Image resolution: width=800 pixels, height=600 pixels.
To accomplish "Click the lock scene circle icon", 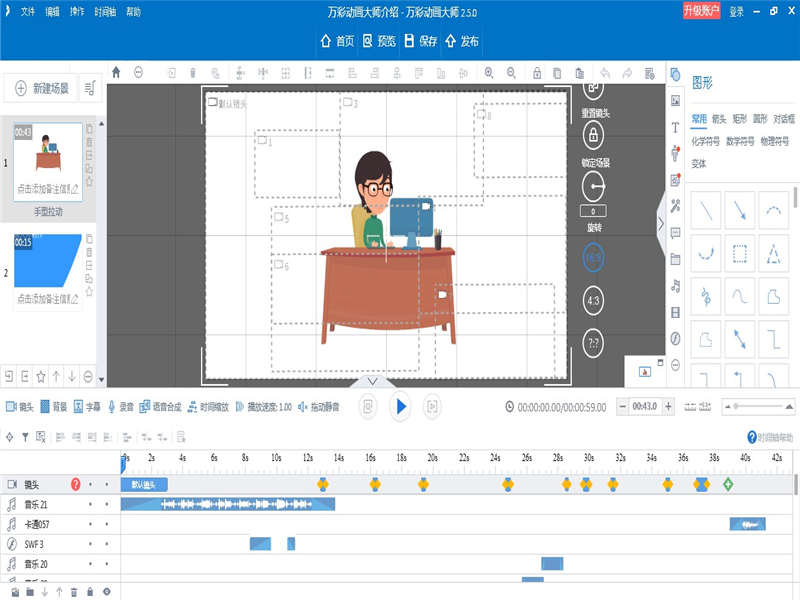I will [x=593, y=135].
